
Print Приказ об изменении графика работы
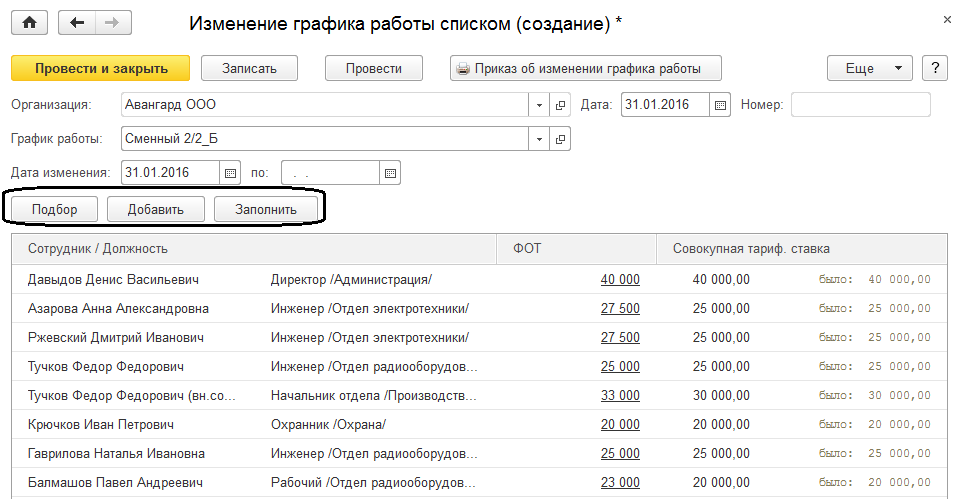pyautogui.click(x=585, y=68)
